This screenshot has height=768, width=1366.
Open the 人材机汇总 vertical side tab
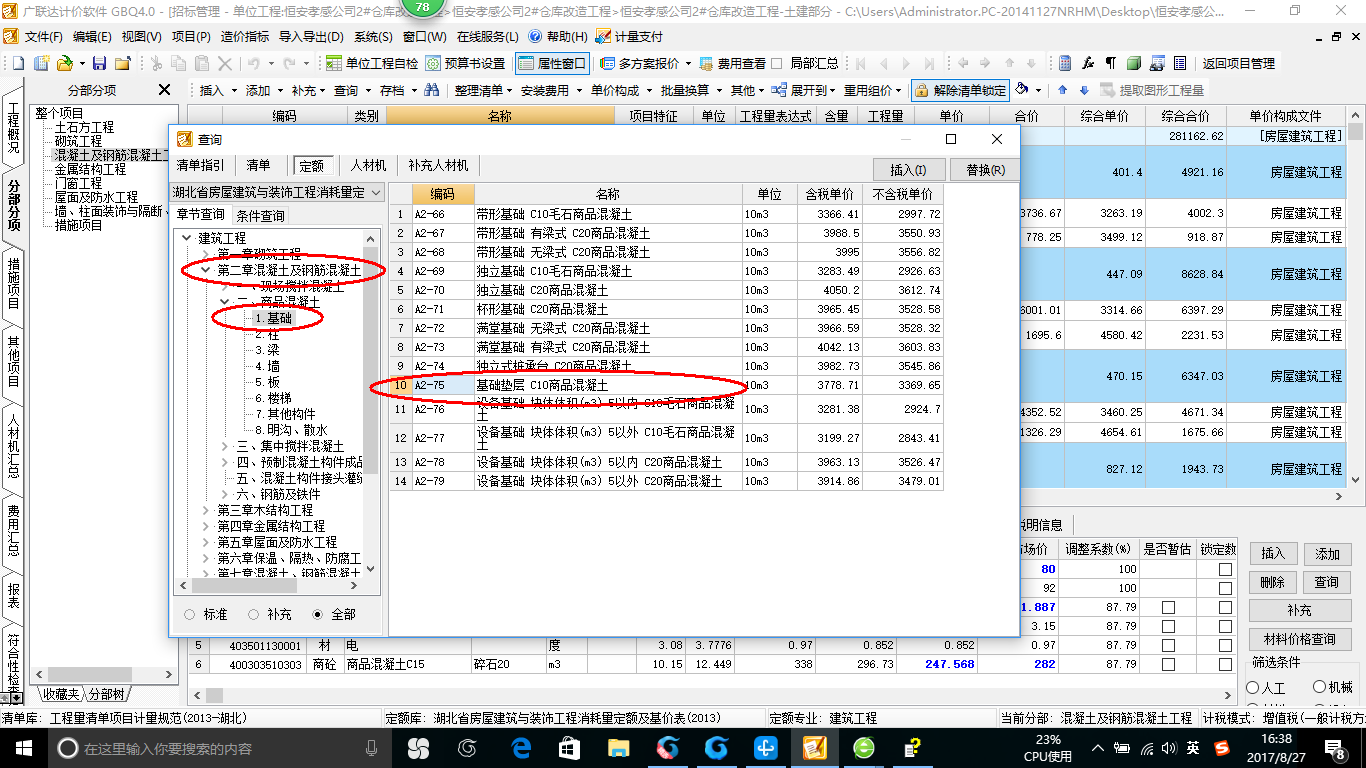click(13, 448)
